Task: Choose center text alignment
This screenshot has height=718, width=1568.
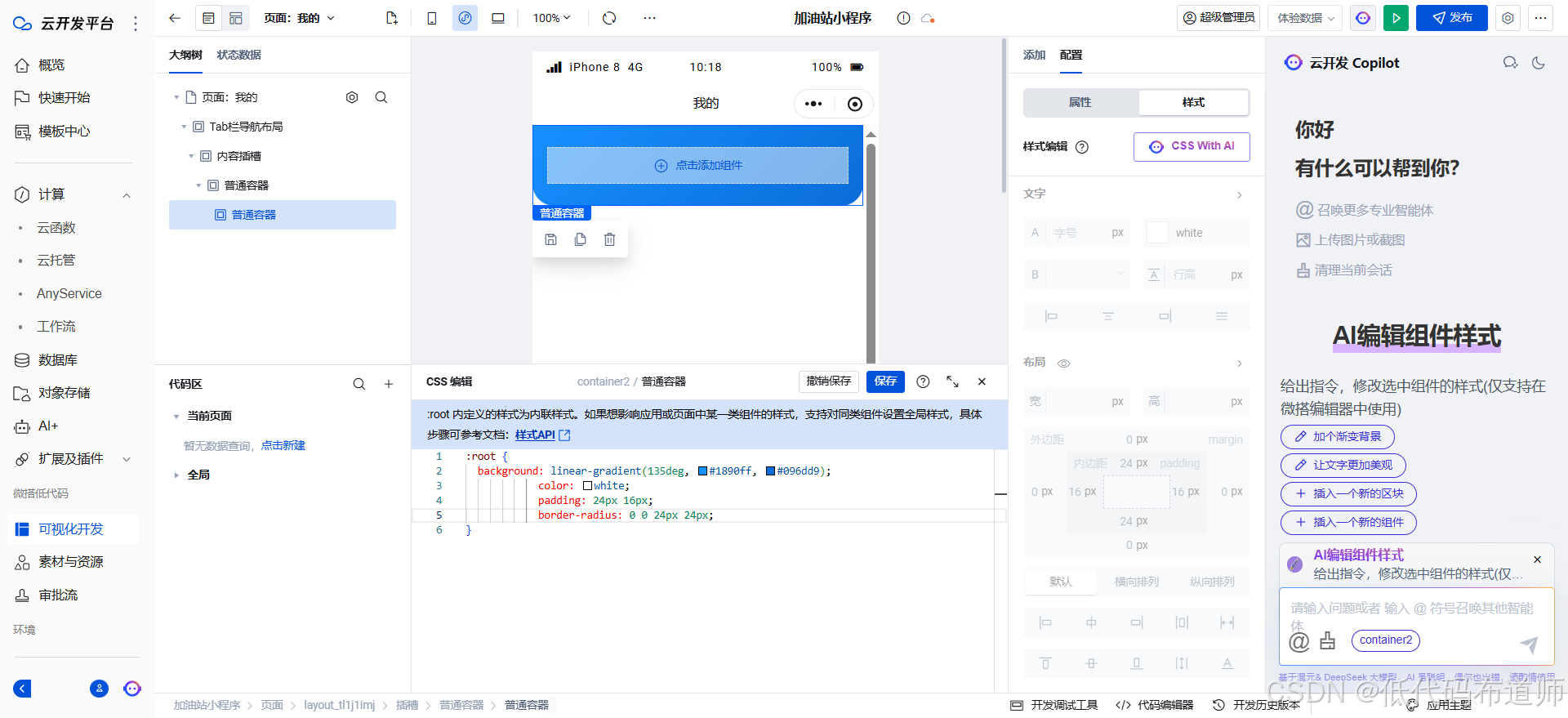Action: [x=1108, y=316]
